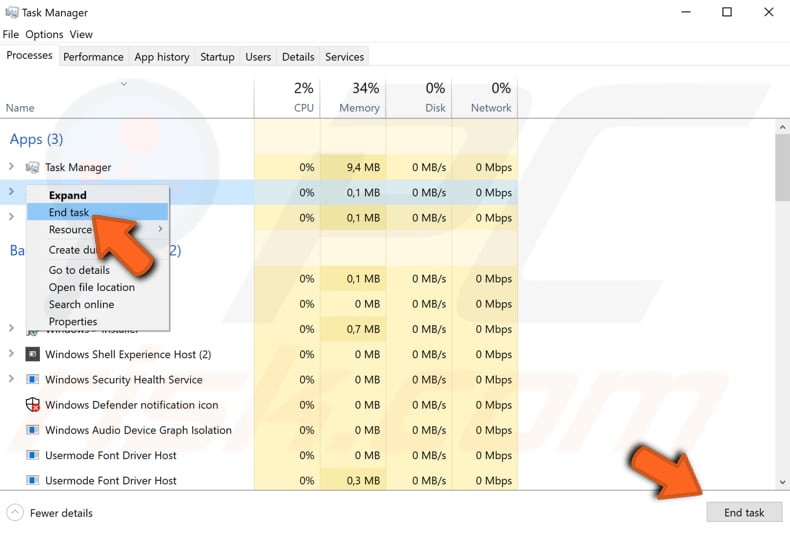This screenshot has width=790, height=533.
Task: Click the Fewer details circle arrow icon
Action: pyautogui.click(x=15, y=513)
